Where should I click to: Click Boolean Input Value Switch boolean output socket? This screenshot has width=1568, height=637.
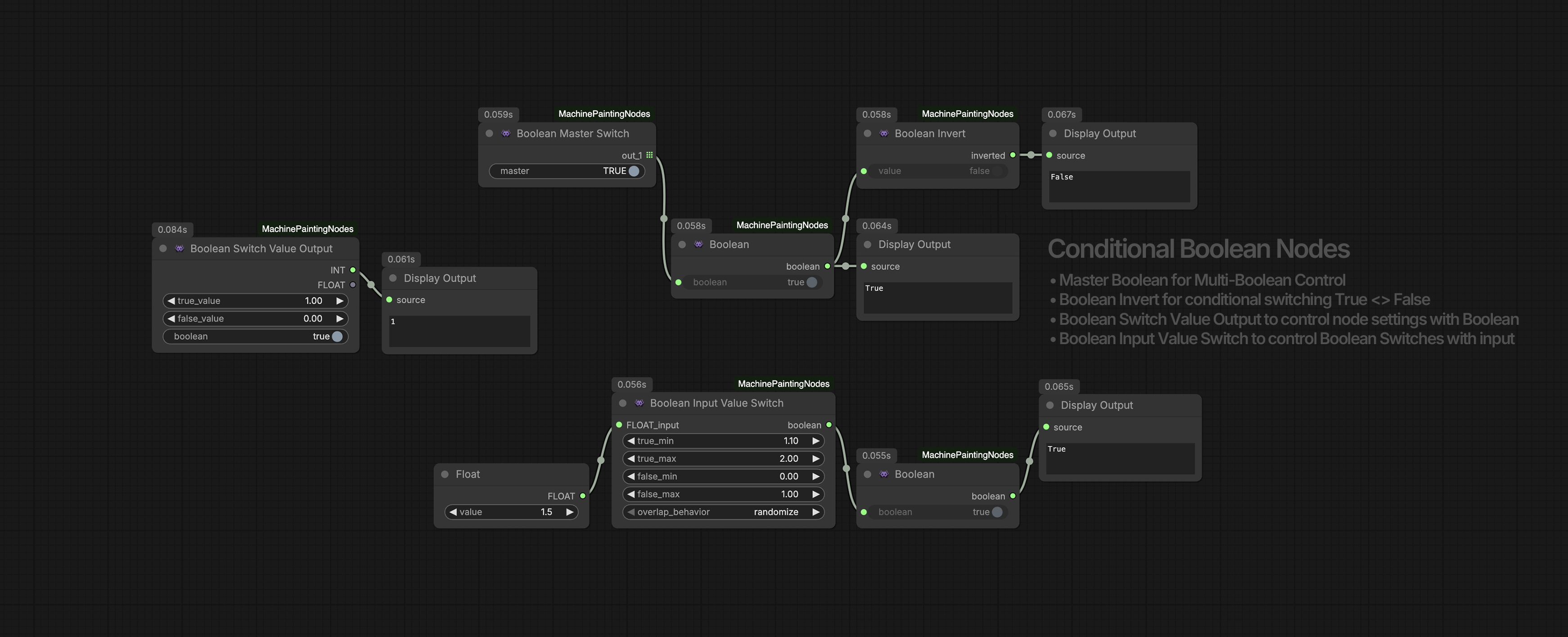829,425
